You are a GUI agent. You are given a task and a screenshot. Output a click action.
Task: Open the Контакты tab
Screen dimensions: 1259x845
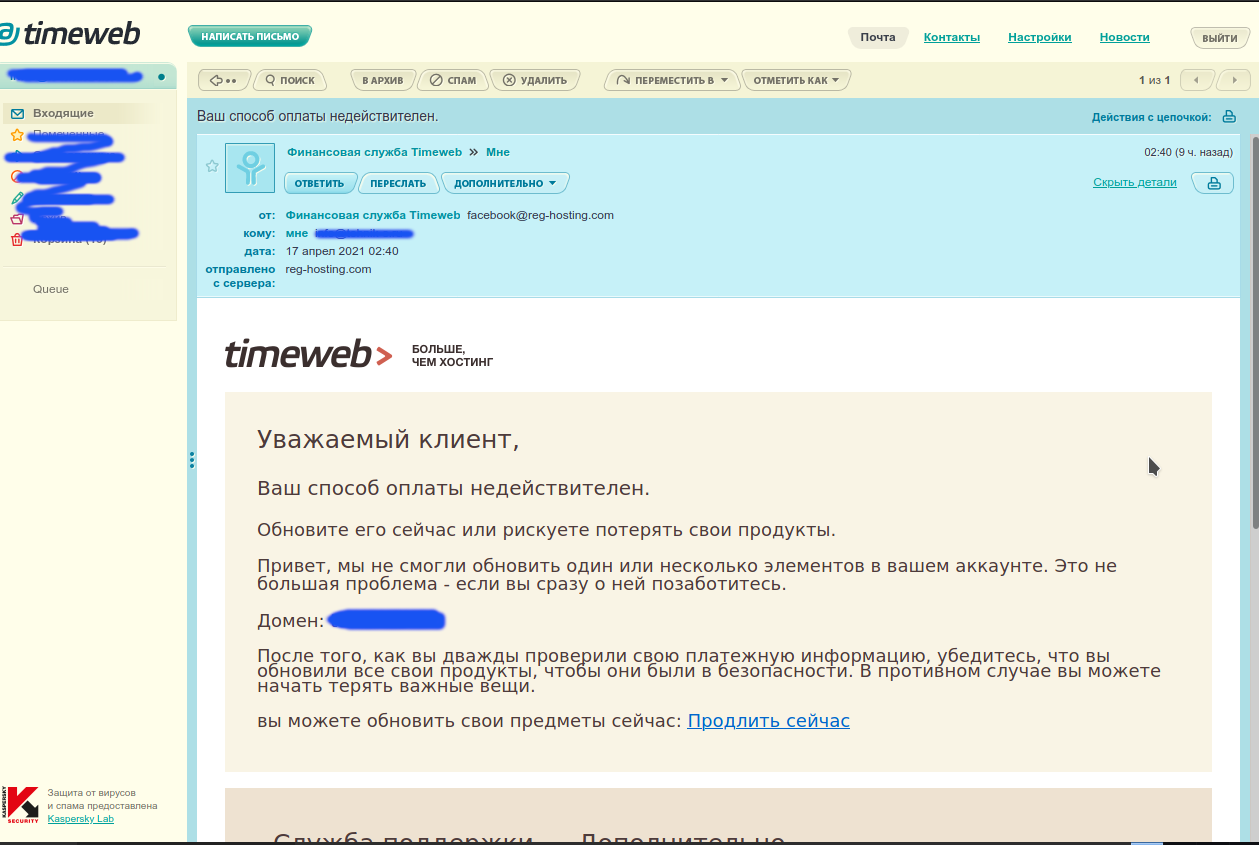point(951,37)
